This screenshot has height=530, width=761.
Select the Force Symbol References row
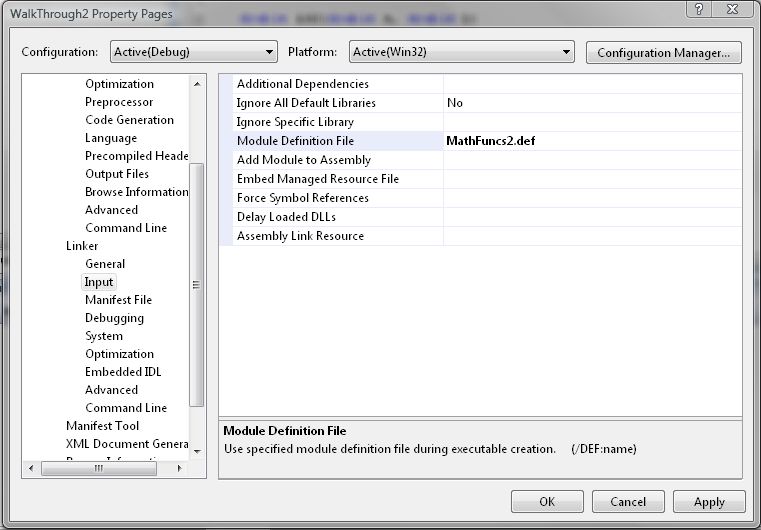(302, 198)
